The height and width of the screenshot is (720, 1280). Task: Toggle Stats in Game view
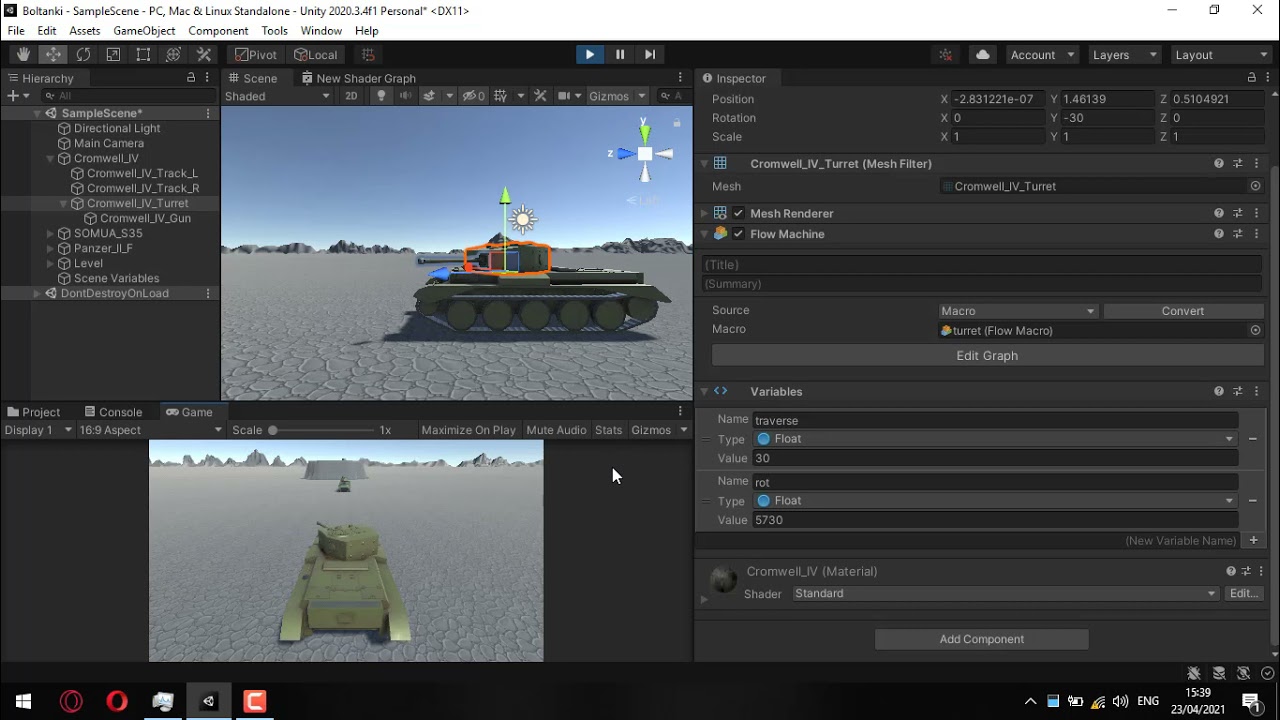tap(608, 430)
